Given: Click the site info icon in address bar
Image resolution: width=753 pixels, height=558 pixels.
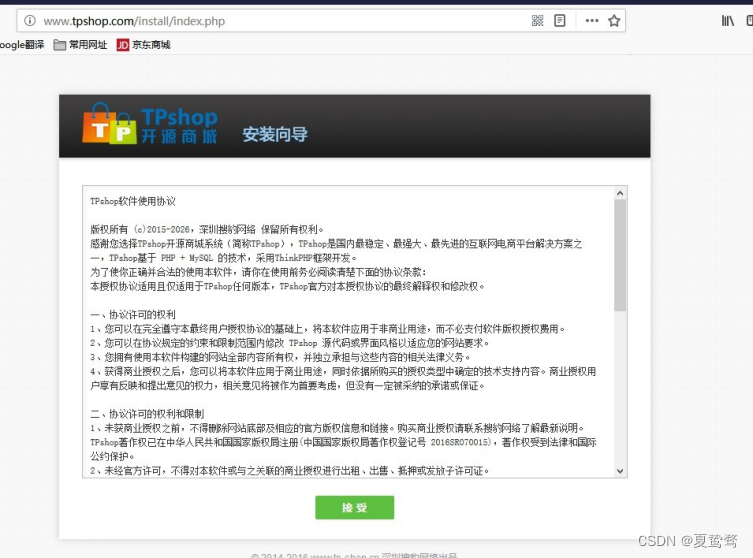Looking at the screenshot, I should pyautogui.click(x=30, y=21).
